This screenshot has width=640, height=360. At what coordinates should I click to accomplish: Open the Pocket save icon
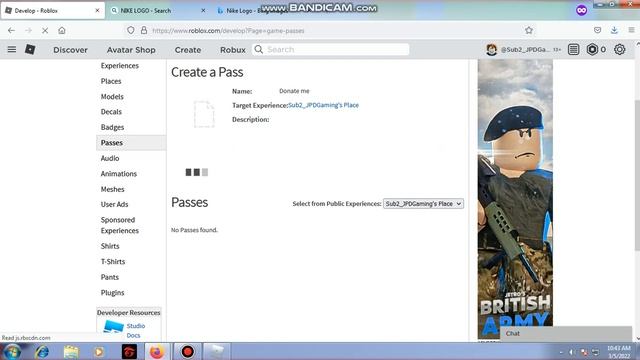[x=598, y=30]
